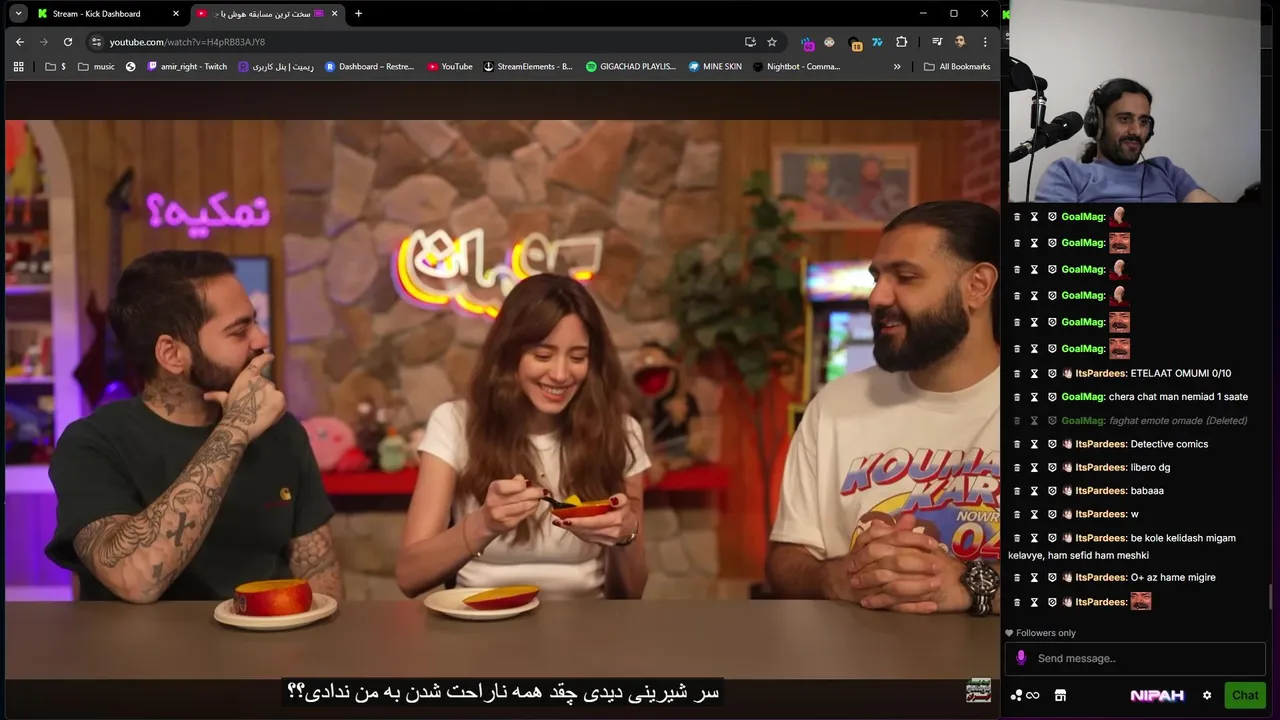
Task: Click the browser forward arrow
Action: click(x=43, y=42)
